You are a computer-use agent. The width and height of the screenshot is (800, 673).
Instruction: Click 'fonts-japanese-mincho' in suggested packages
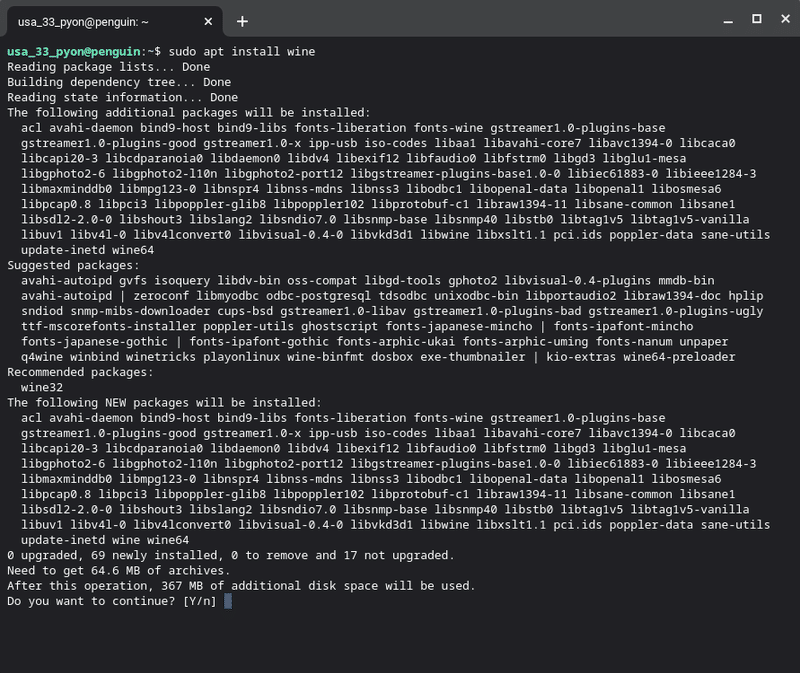point(459,327)
